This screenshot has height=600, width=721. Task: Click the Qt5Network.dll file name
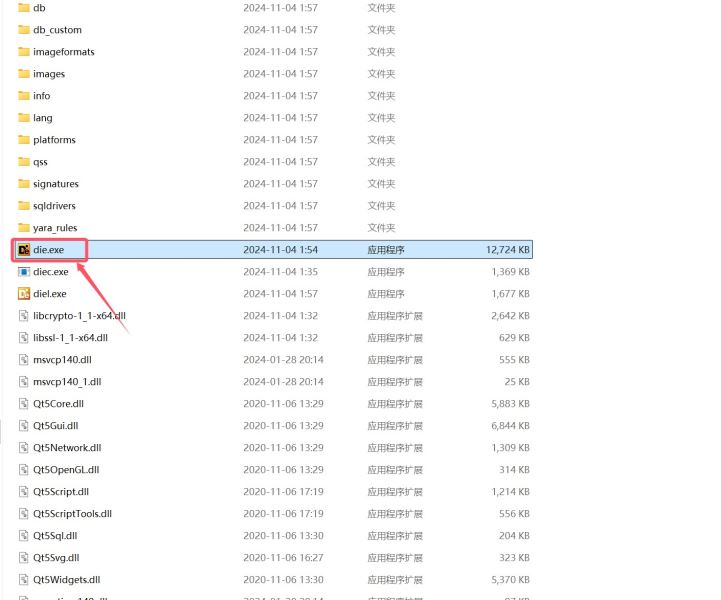67,448
